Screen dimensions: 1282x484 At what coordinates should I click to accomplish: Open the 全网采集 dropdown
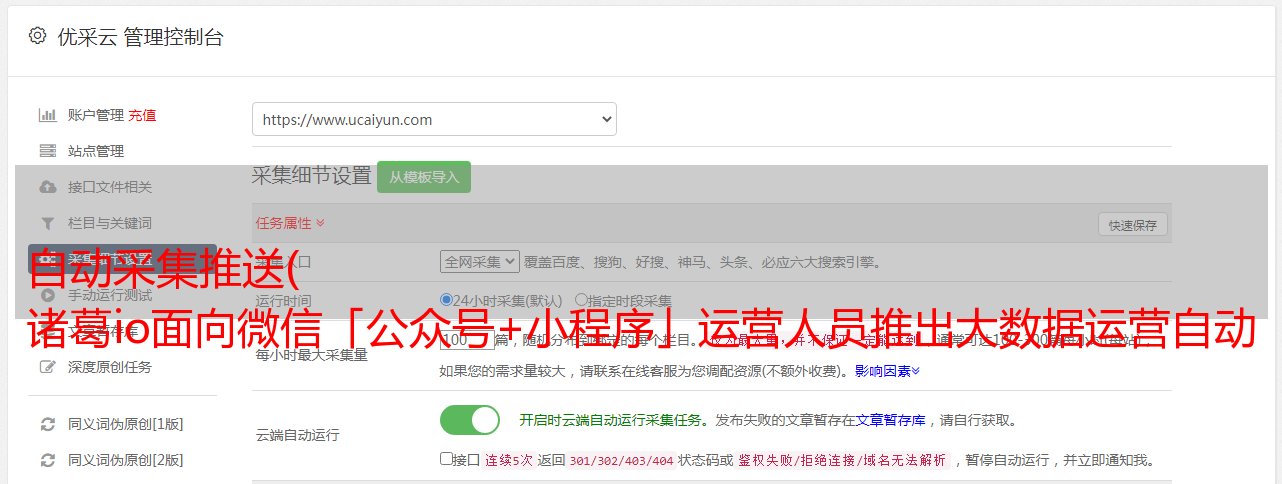480,261
